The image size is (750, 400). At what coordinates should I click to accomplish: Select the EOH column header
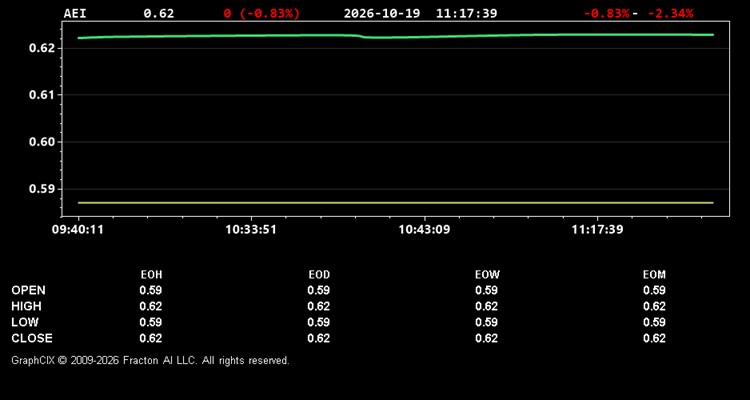point(151,275)
